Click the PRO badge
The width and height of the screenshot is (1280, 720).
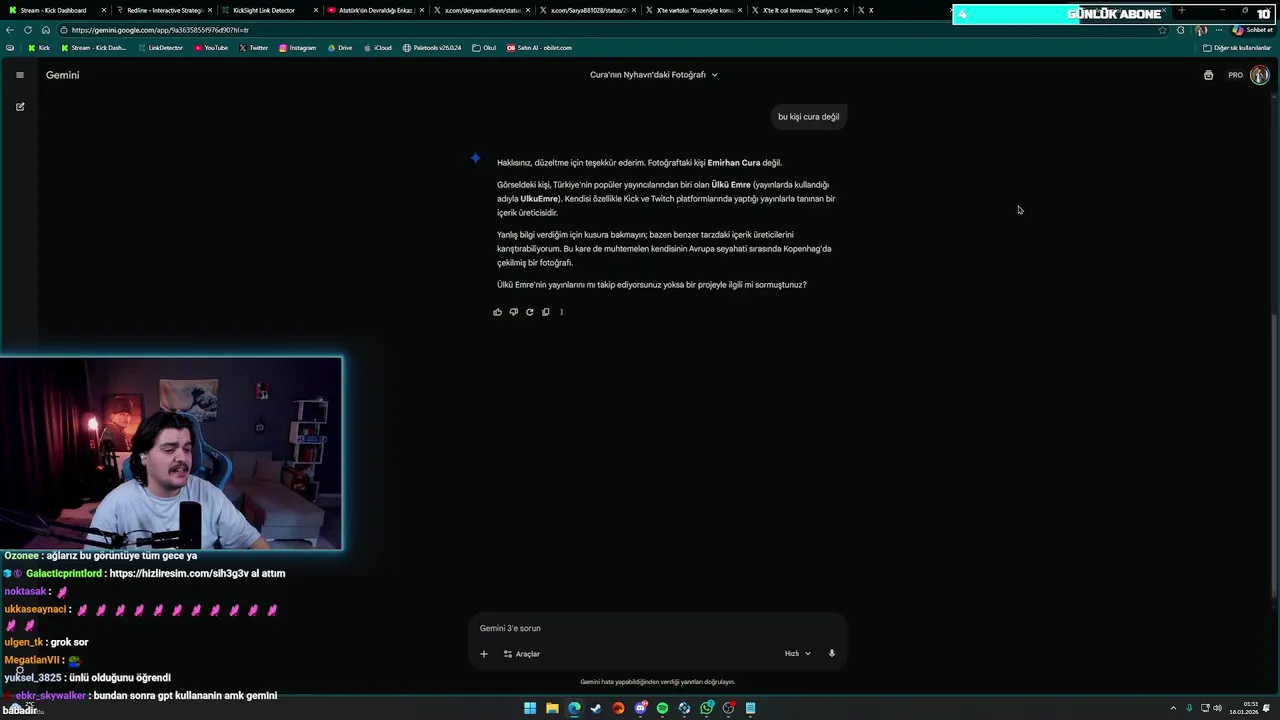coord(1235,75)
